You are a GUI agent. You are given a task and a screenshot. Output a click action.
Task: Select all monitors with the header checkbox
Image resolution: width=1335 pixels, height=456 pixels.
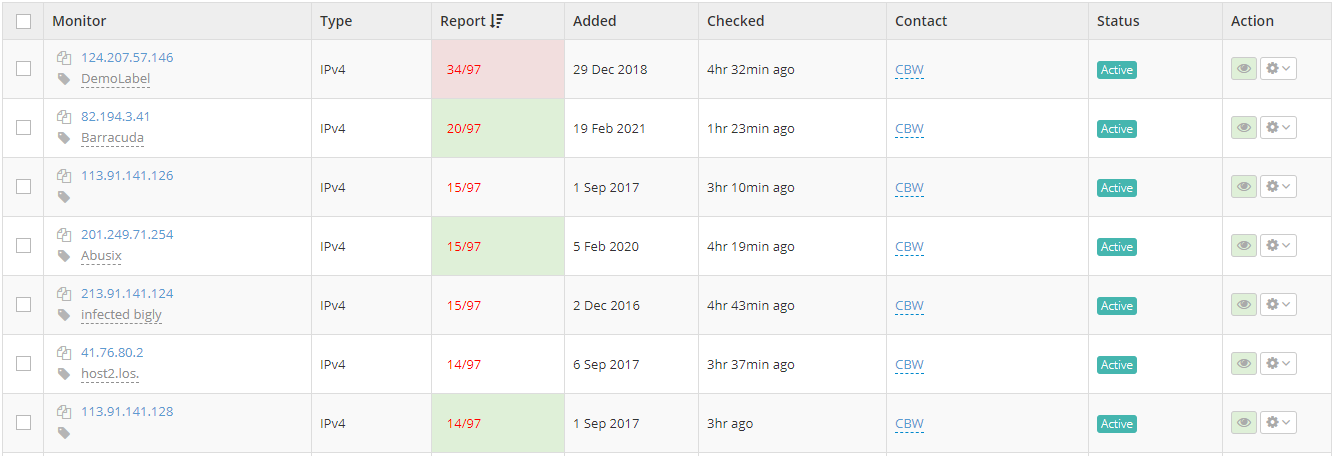pos(24,21)
